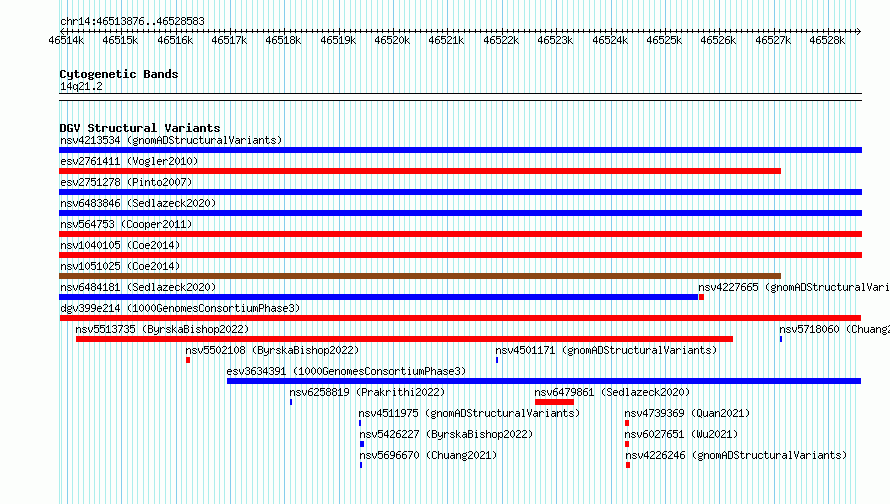Open the nsv4739369 (Quan2021) label

point(687,413)
